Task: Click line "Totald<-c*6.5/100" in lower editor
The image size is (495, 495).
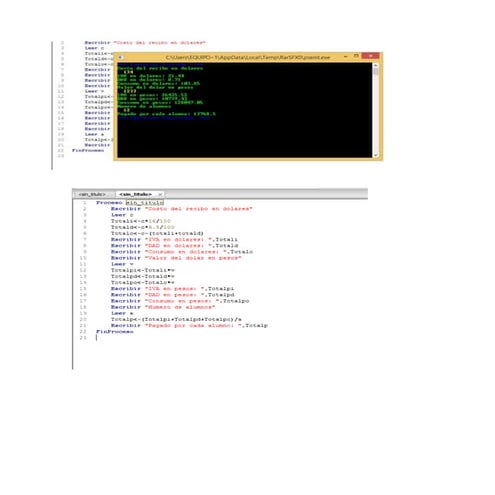Action: pyautogui.click(x=143, y=227)
